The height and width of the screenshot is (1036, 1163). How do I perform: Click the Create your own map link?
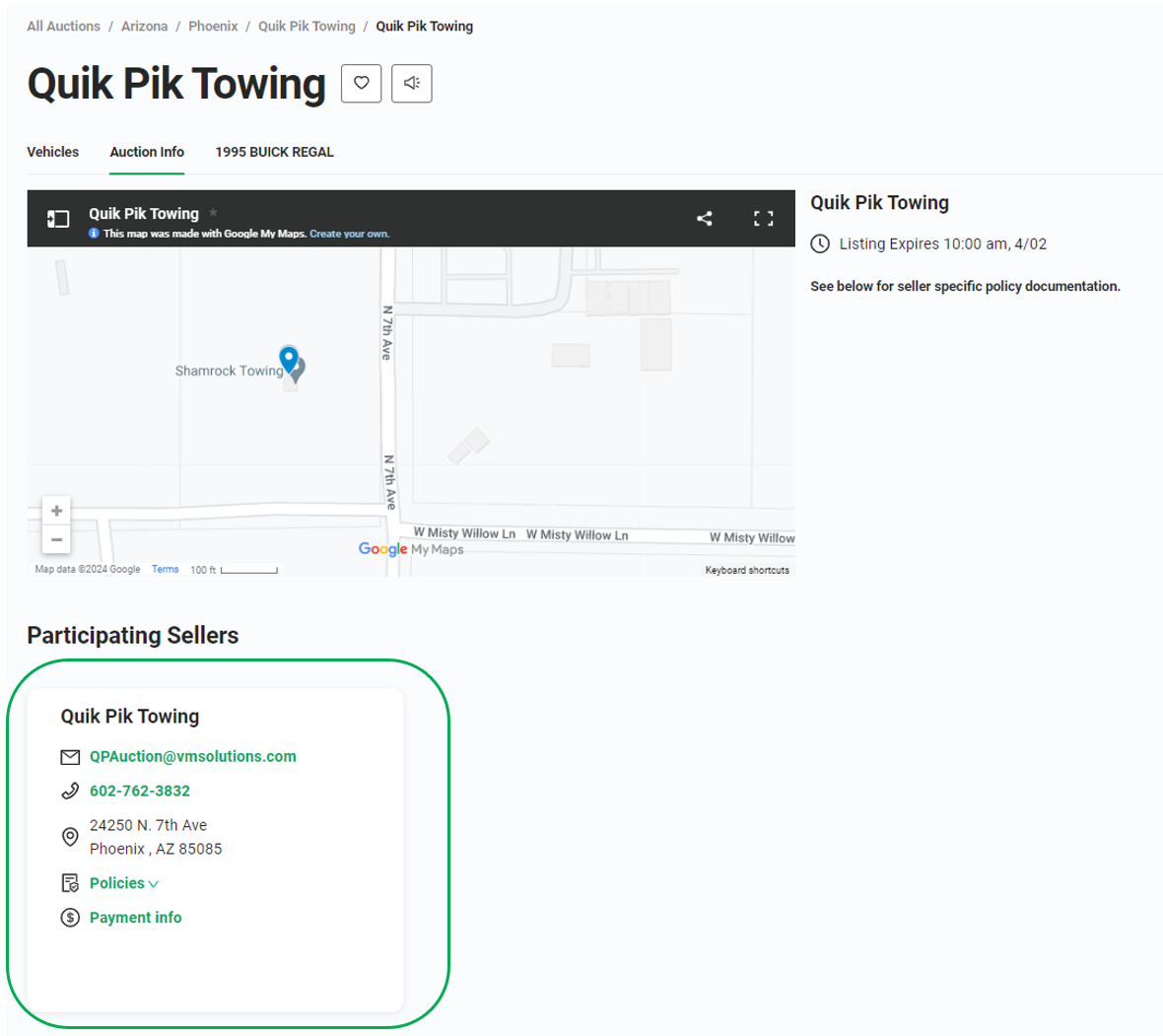coord(349,234)
